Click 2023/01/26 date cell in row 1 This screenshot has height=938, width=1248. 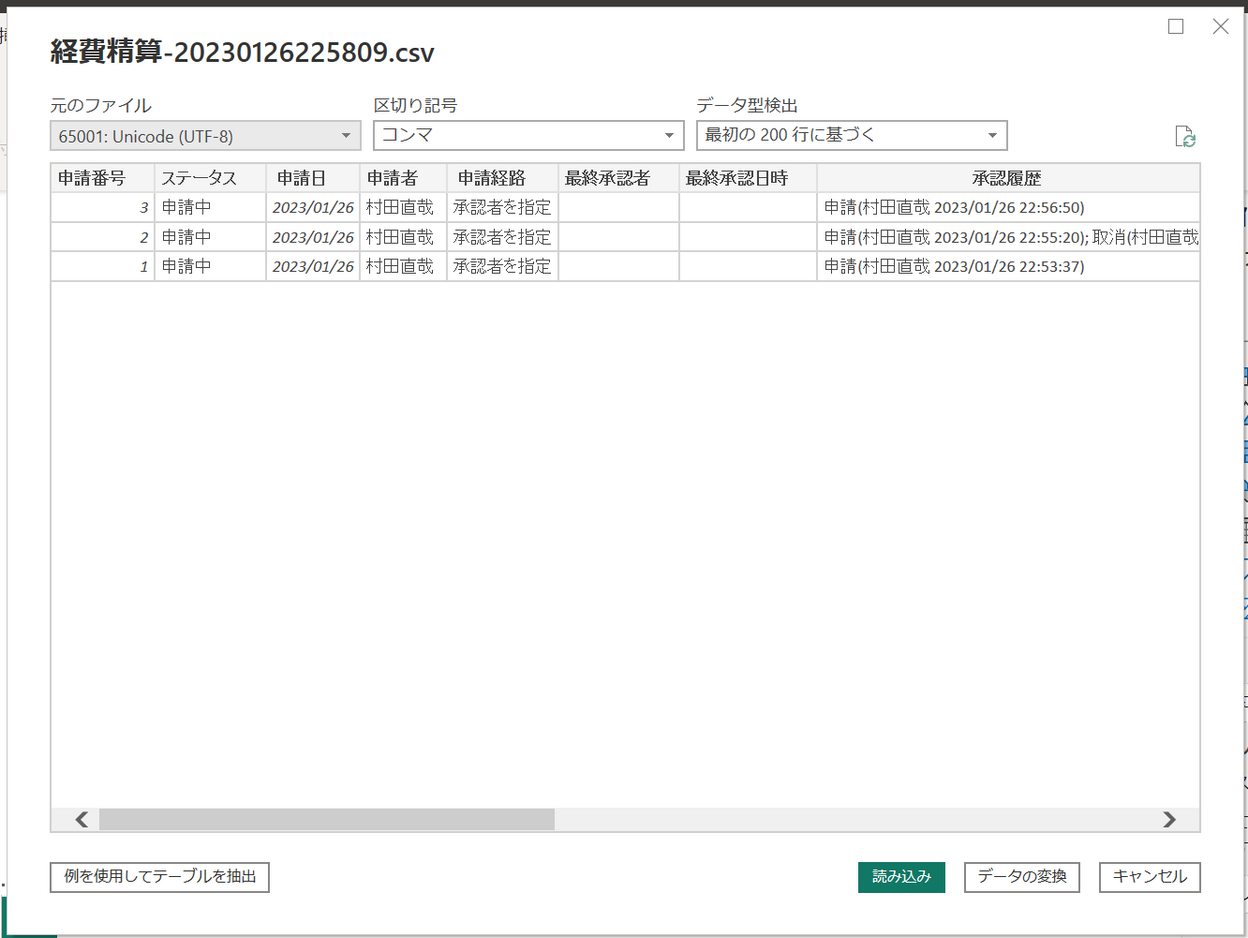(x=313, y=267)
